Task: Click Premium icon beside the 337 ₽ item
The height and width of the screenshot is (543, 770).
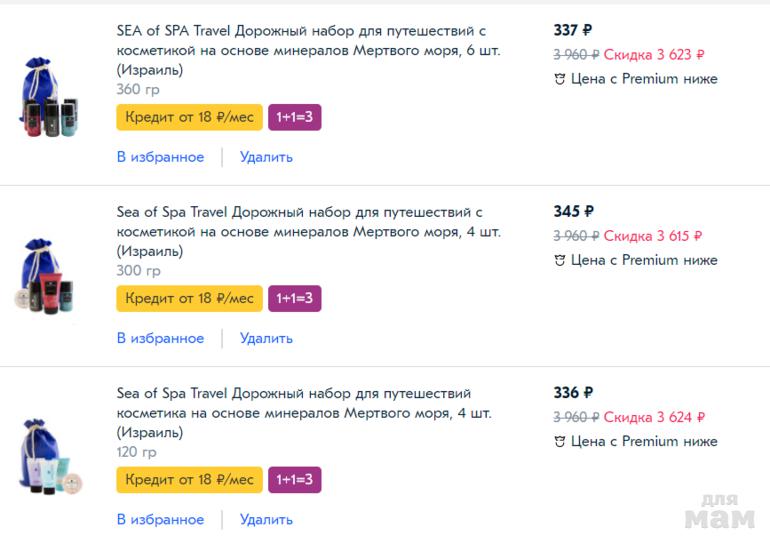Action: pos(560,79)
